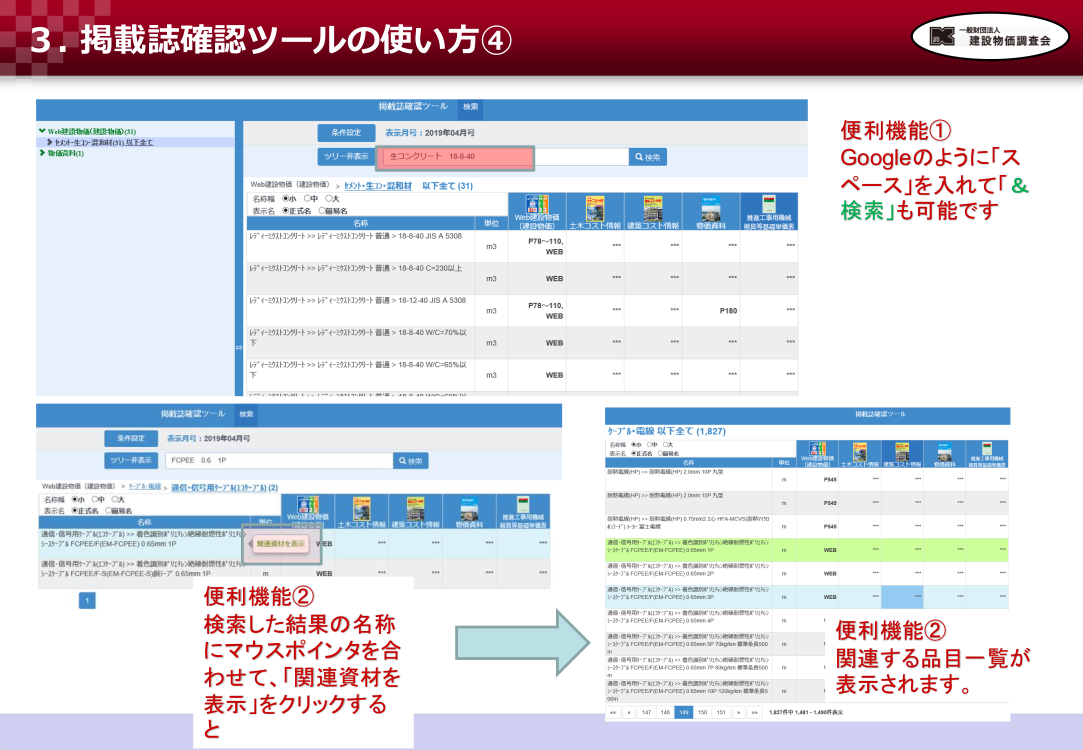The height and width of the screenshot is (750, 1083).
Task: Go to page 148 in ケーブル・電線 pagination
Action: [665, 712]
